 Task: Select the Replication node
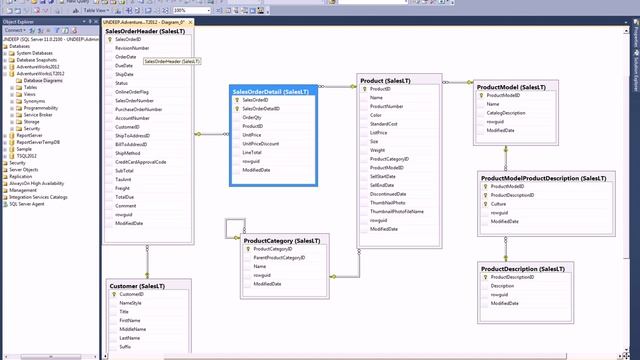click(20, 176)
